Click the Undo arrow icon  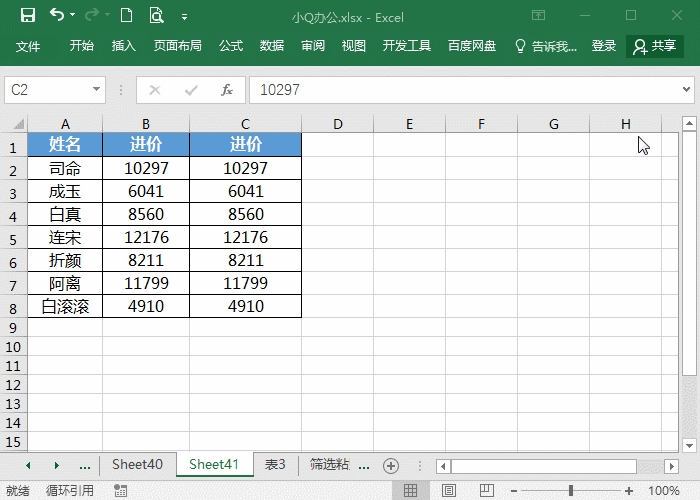56,15
